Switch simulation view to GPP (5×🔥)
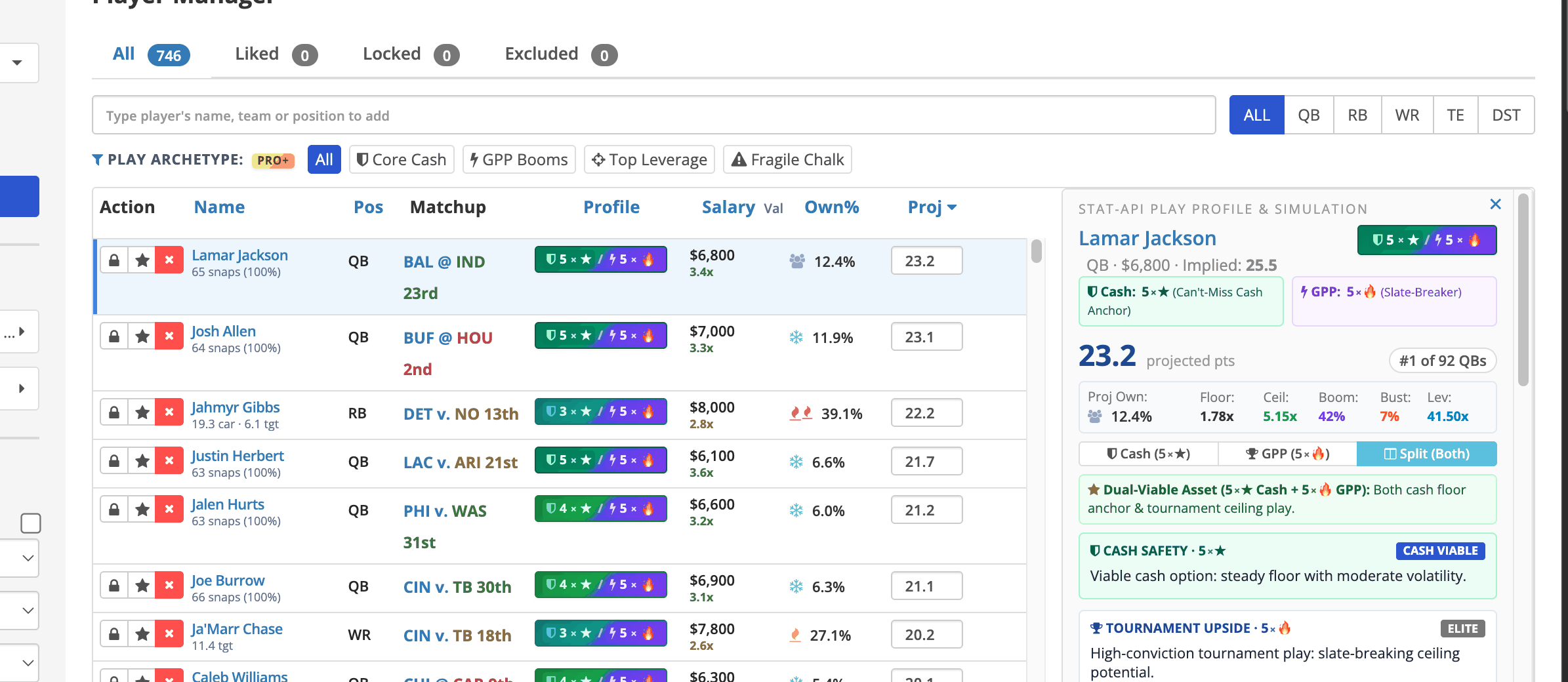 1287,454
